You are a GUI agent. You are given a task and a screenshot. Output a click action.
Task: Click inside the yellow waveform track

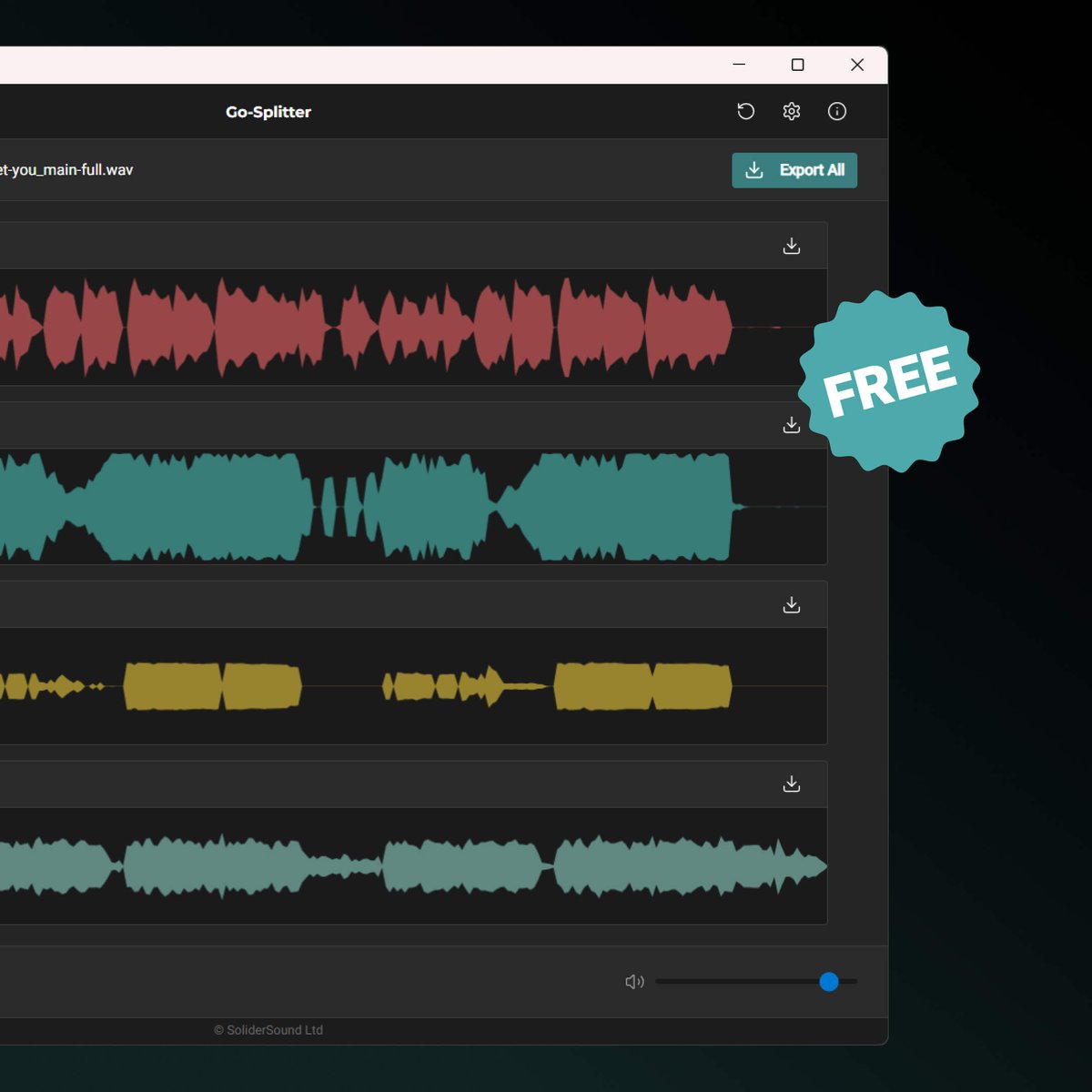413,685
